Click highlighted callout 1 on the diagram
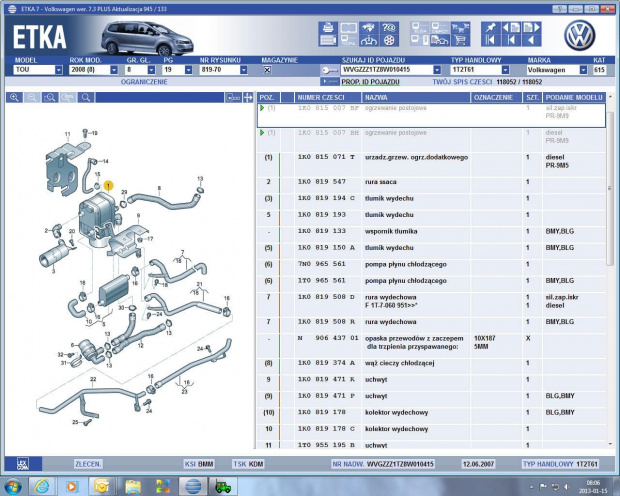Screen dimensions: 620x496 [x=108, y=185]
